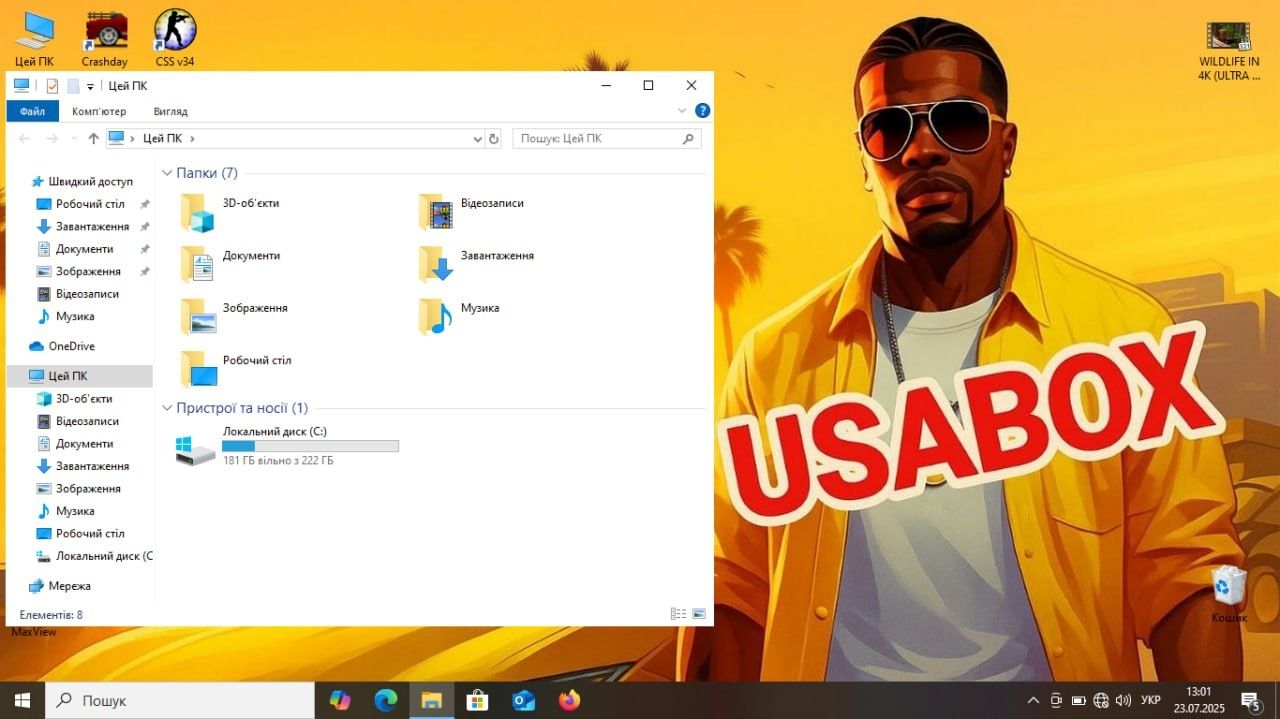Open the Quick Access Toolbar customize dropdown

[x=90, y=87]
